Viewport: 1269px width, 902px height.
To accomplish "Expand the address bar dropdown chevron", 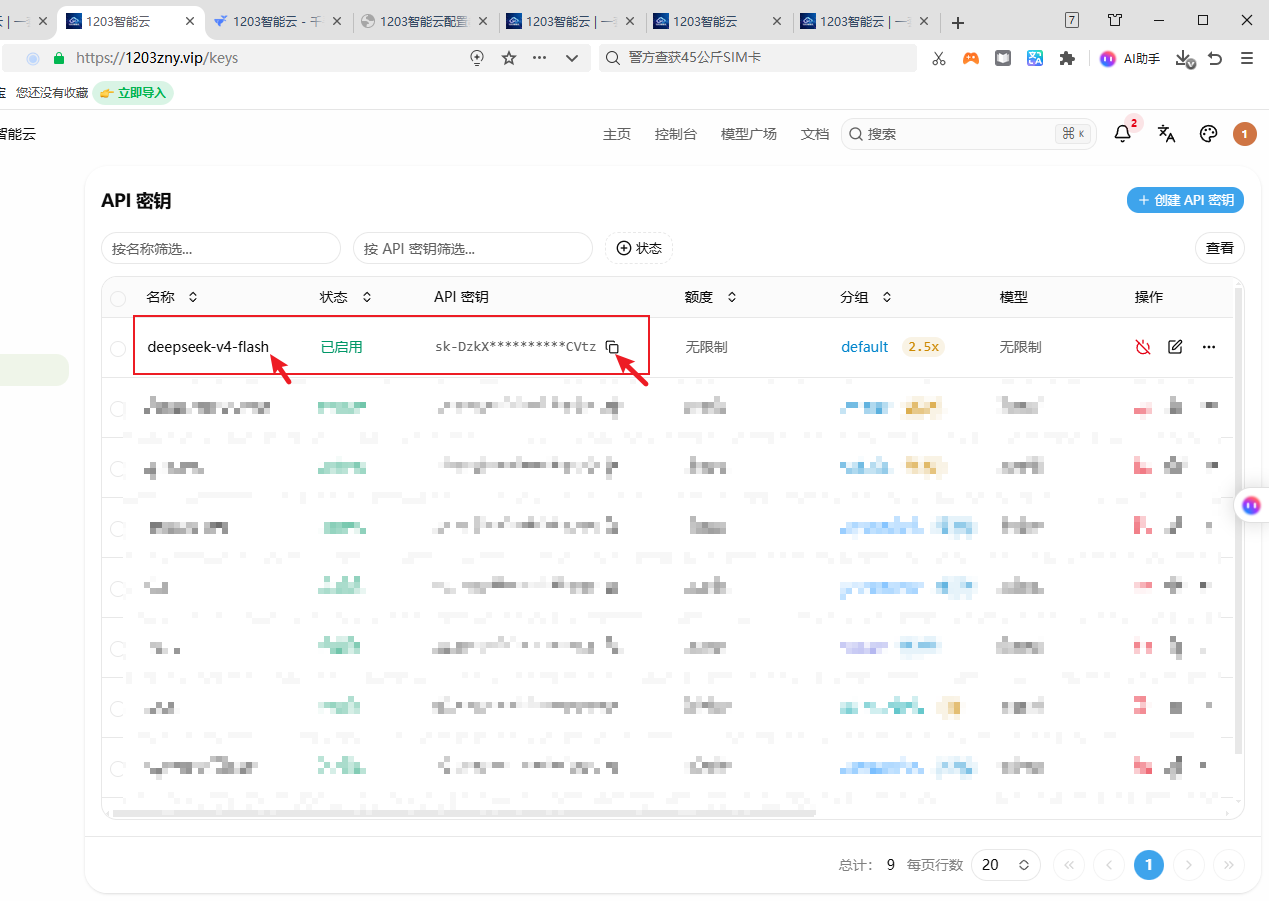I will (x=572, y=58).
